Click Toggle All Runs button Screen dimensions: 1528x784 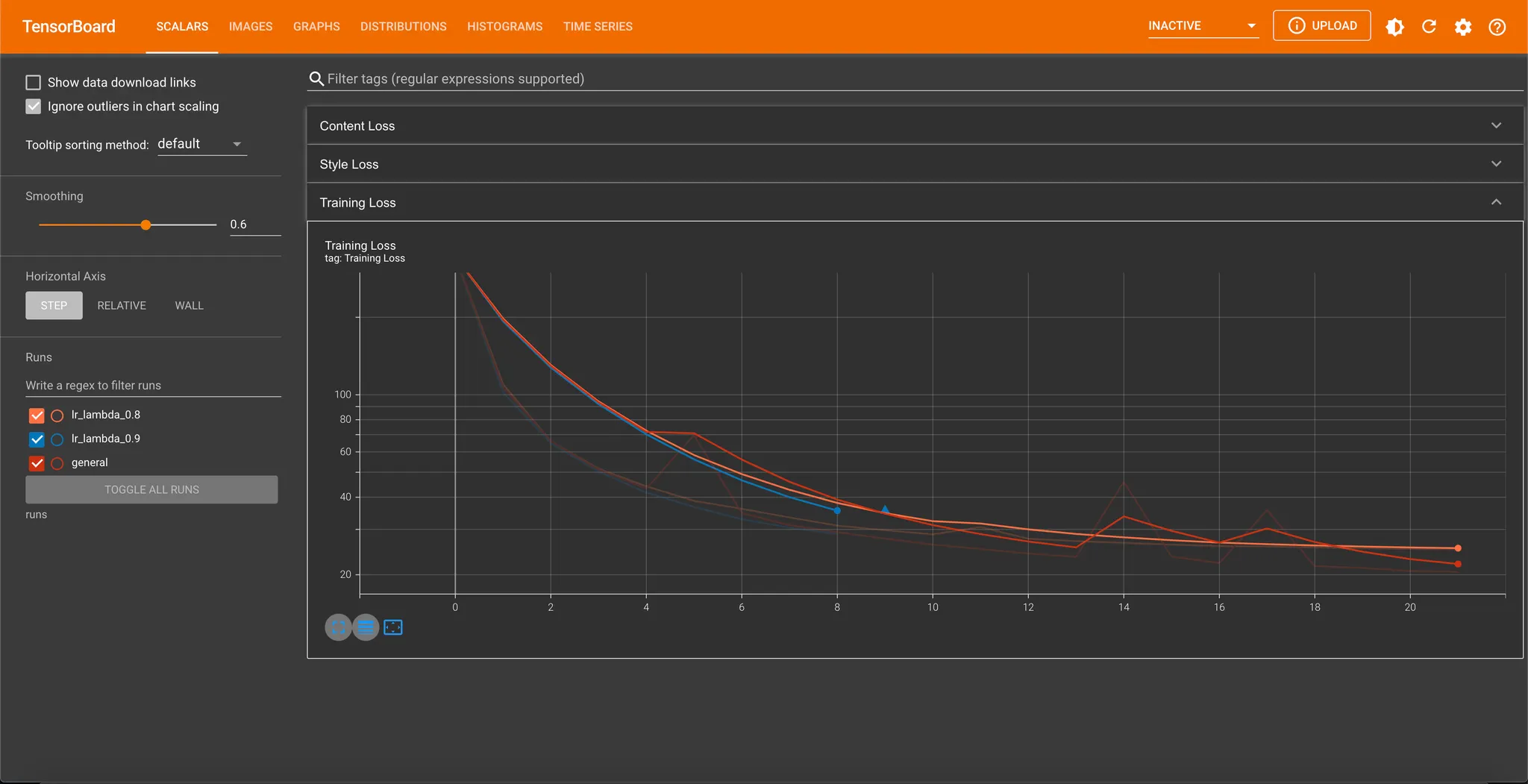click(x=151, y=489)
